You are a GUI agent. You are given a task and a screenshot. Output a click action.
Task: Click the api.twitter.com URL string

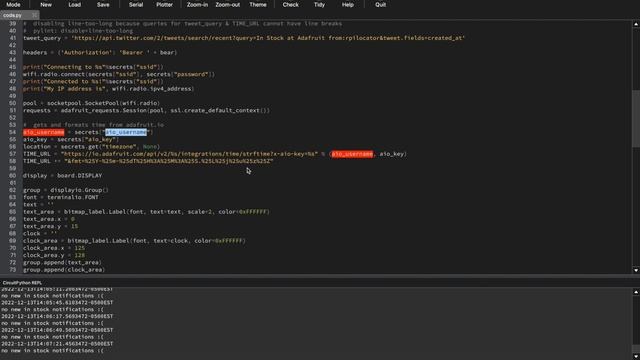[268, 38]
